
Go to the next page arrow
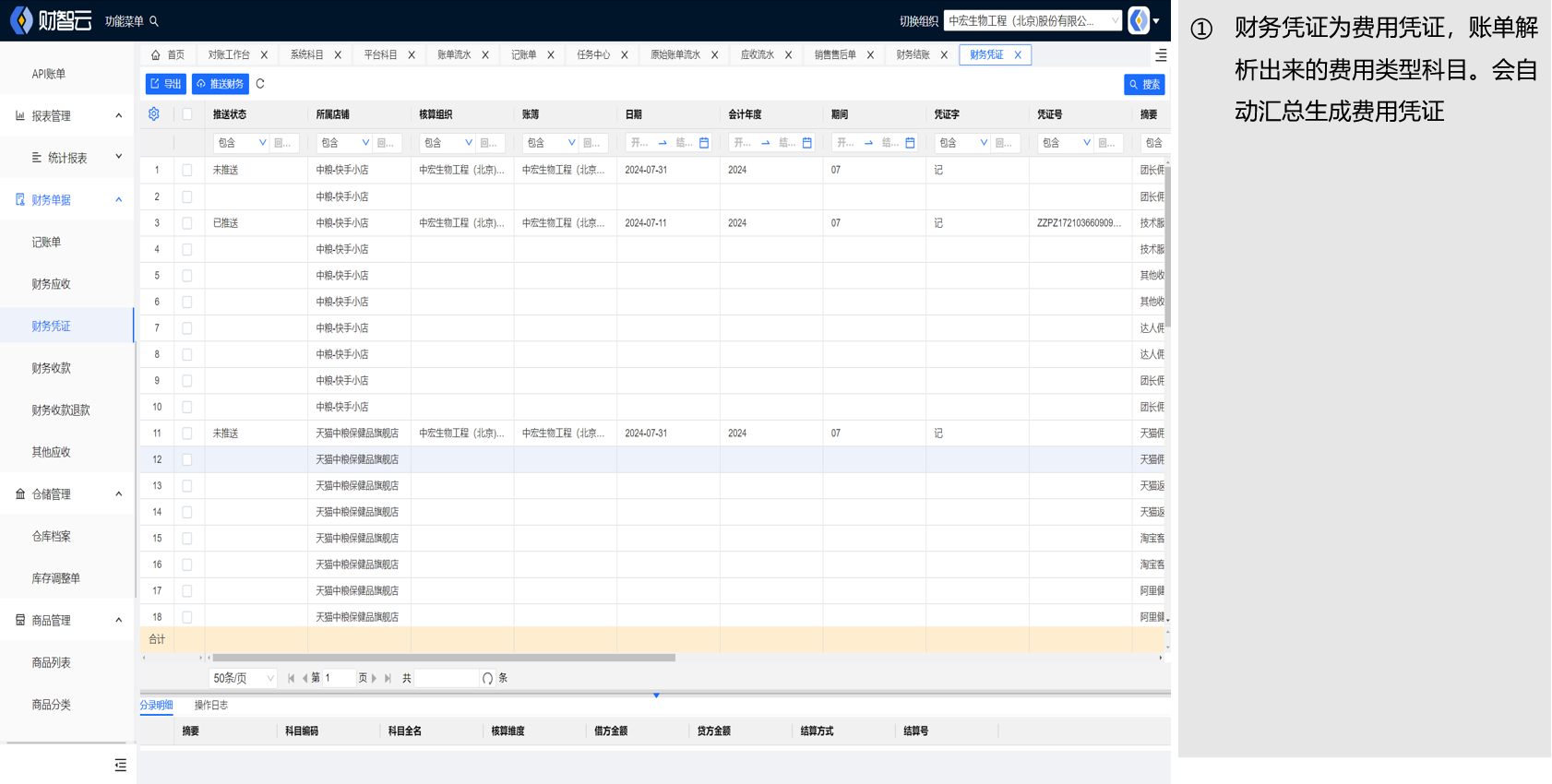[x=374, y=678]
